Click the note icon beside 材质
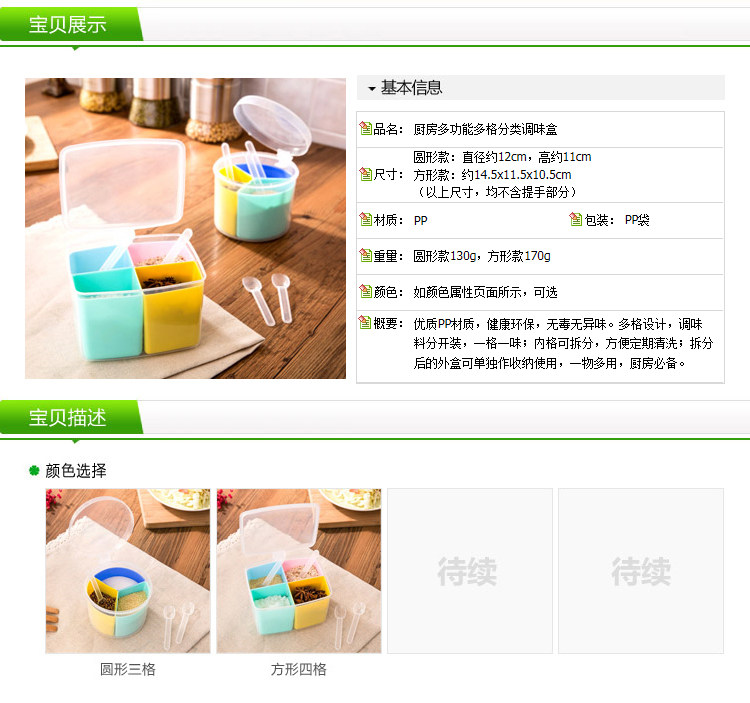Viewport: 750px width, 703px height. pyautogui.click(x=365, y=220)
